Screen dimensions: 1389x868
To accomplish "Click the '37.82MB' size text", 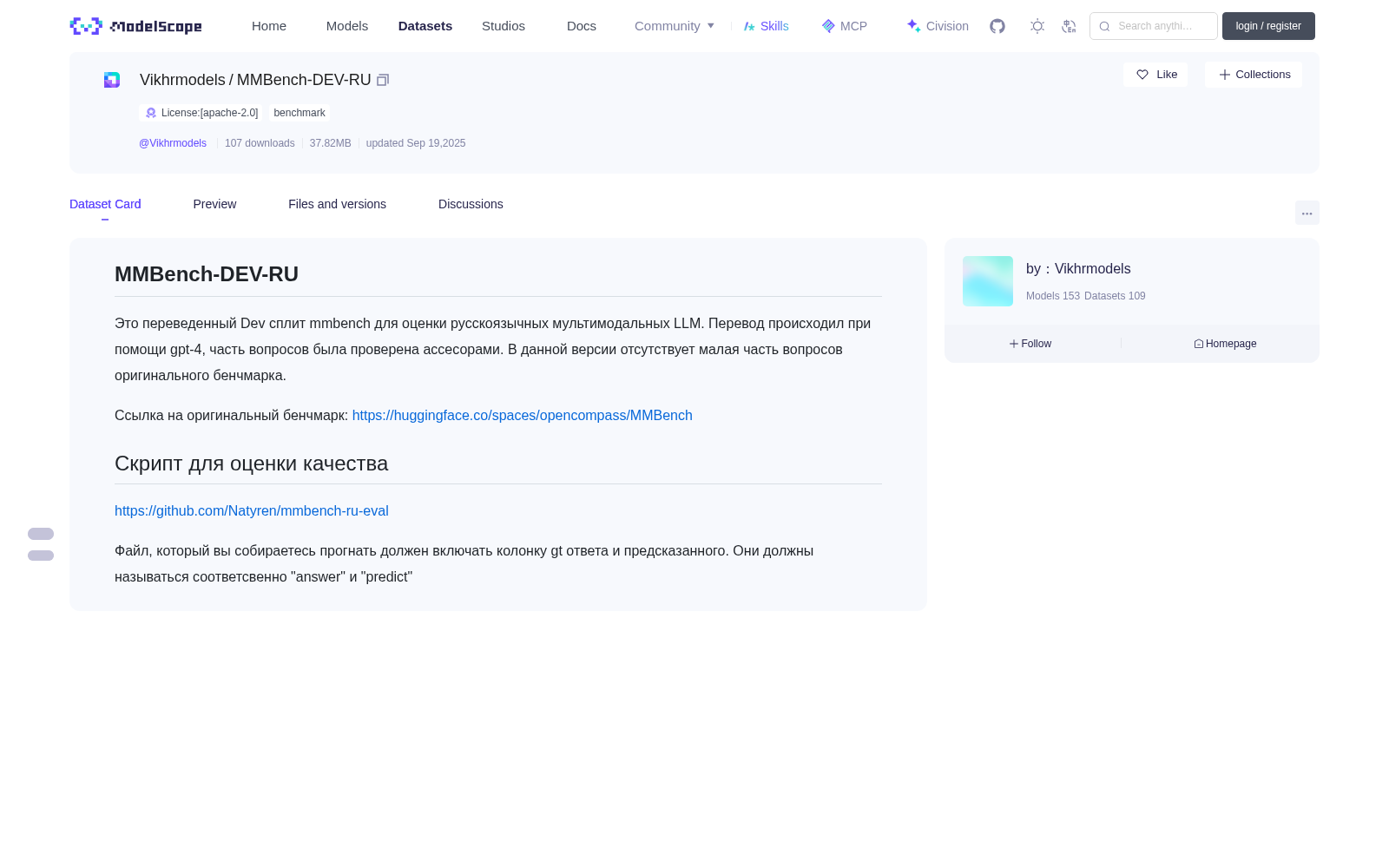I will [331, 143].
